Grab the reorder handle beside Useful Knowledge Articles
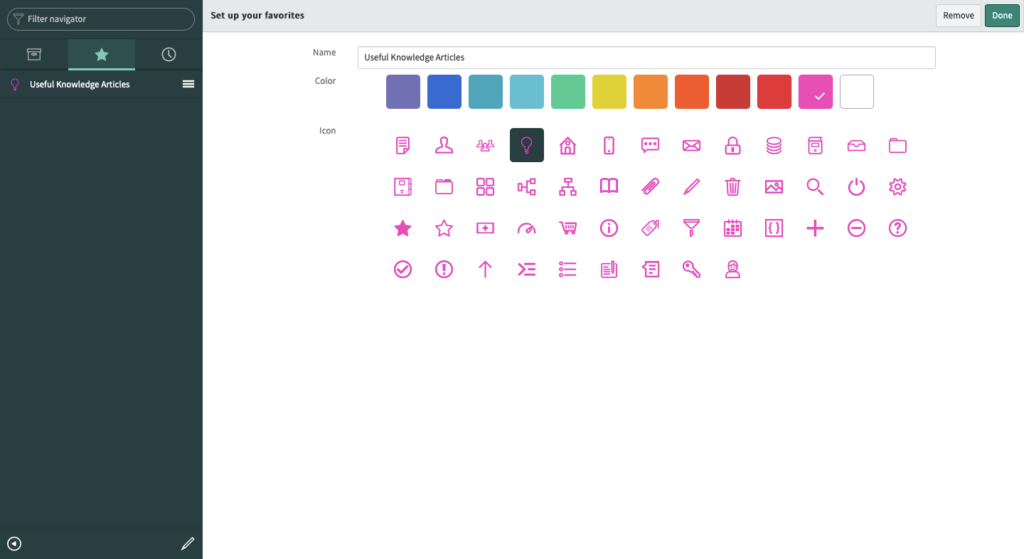 tap(188, 84)
